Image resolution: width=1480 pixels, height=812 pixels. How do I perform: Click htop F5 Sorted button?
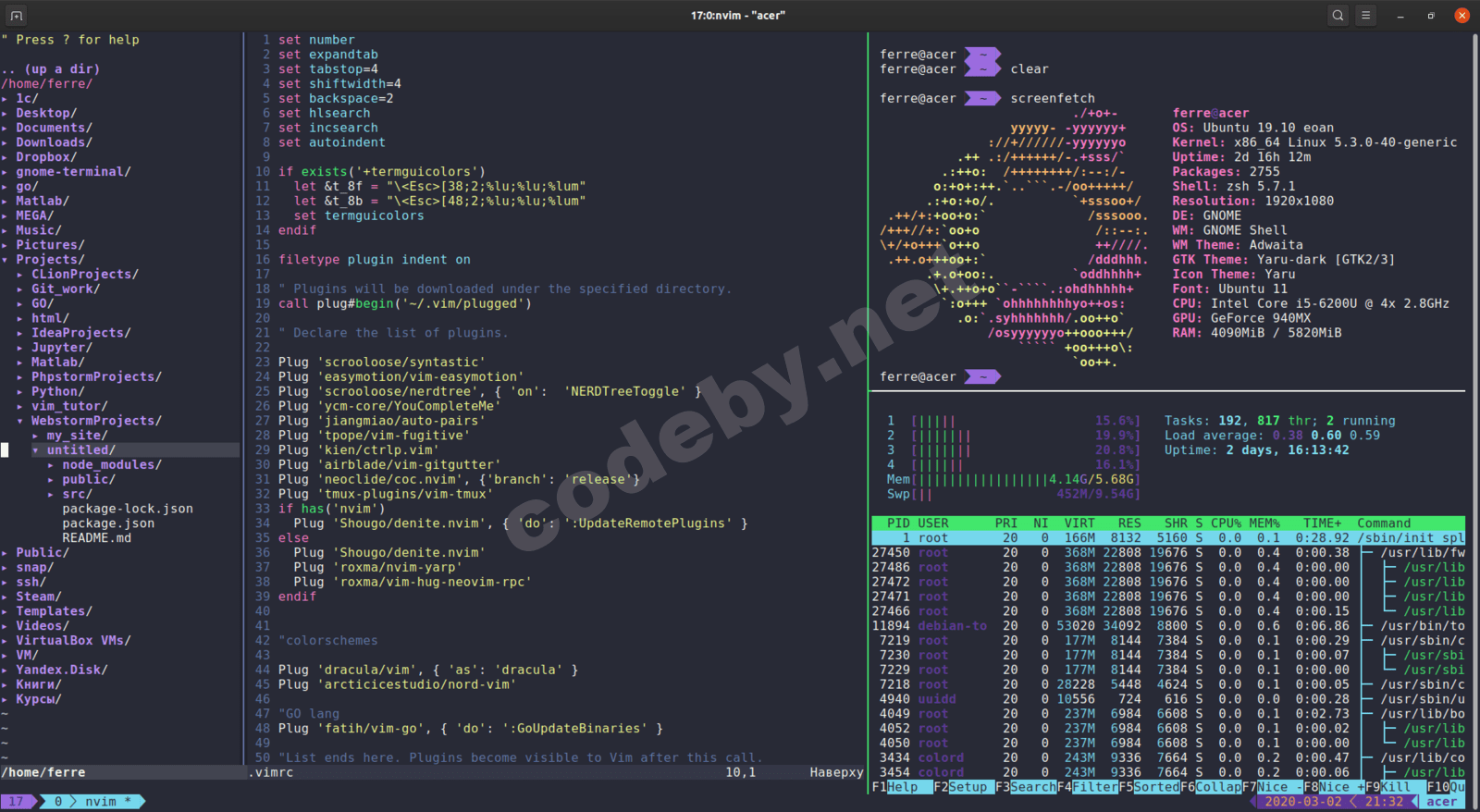1150,787
